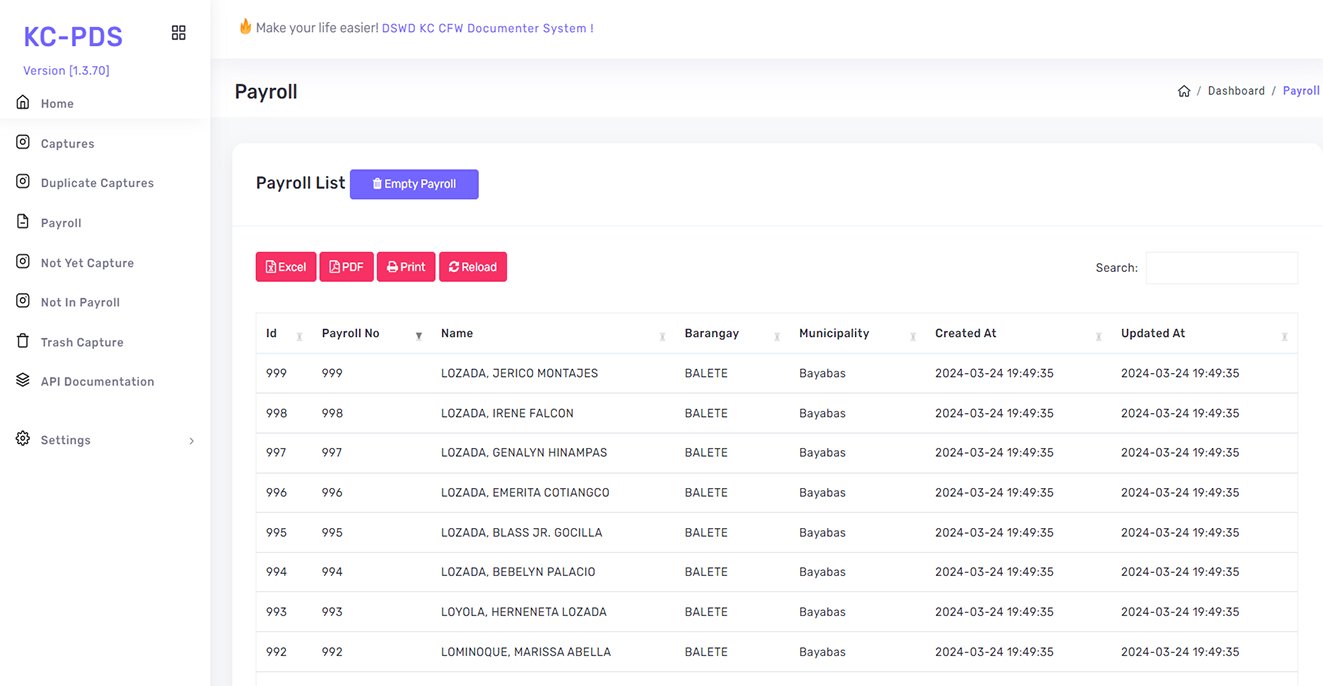Viewport: 1323px width, 686px height.
Task: Select the Not Yet Capture sidebar icon
Action: click(21, 262)
